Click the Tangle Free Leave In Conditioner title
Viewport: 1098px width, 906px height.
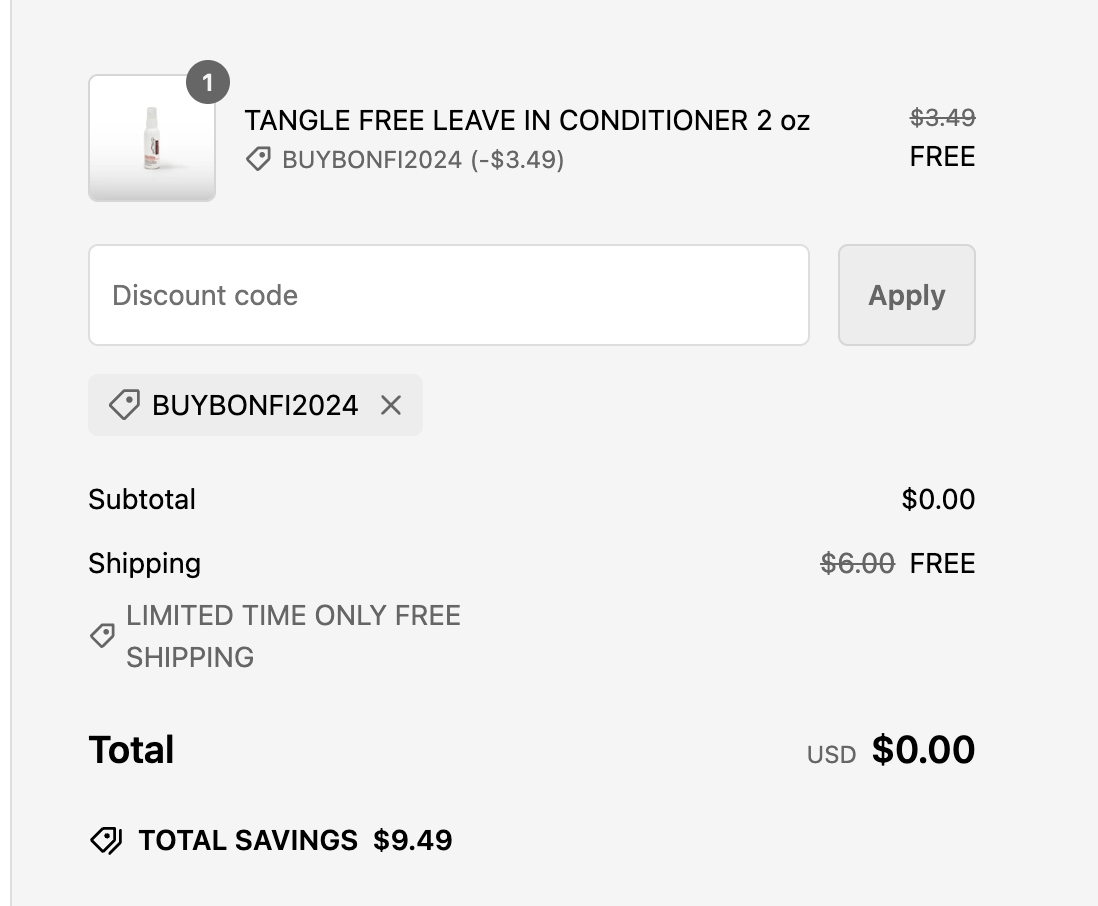527,121
